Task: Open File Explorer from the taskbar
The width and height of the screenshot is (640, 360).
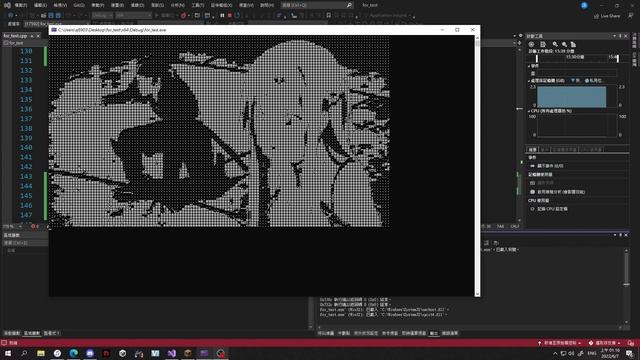Action: coord(41,353)
